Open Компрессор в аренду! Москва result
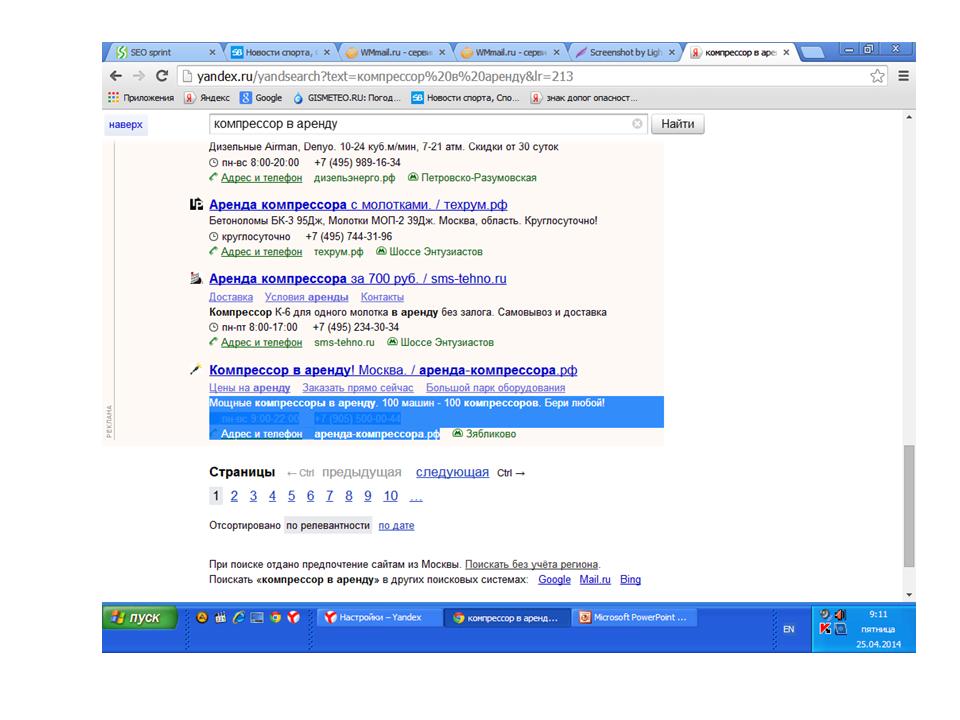960x720 pixels. [393, 370]
